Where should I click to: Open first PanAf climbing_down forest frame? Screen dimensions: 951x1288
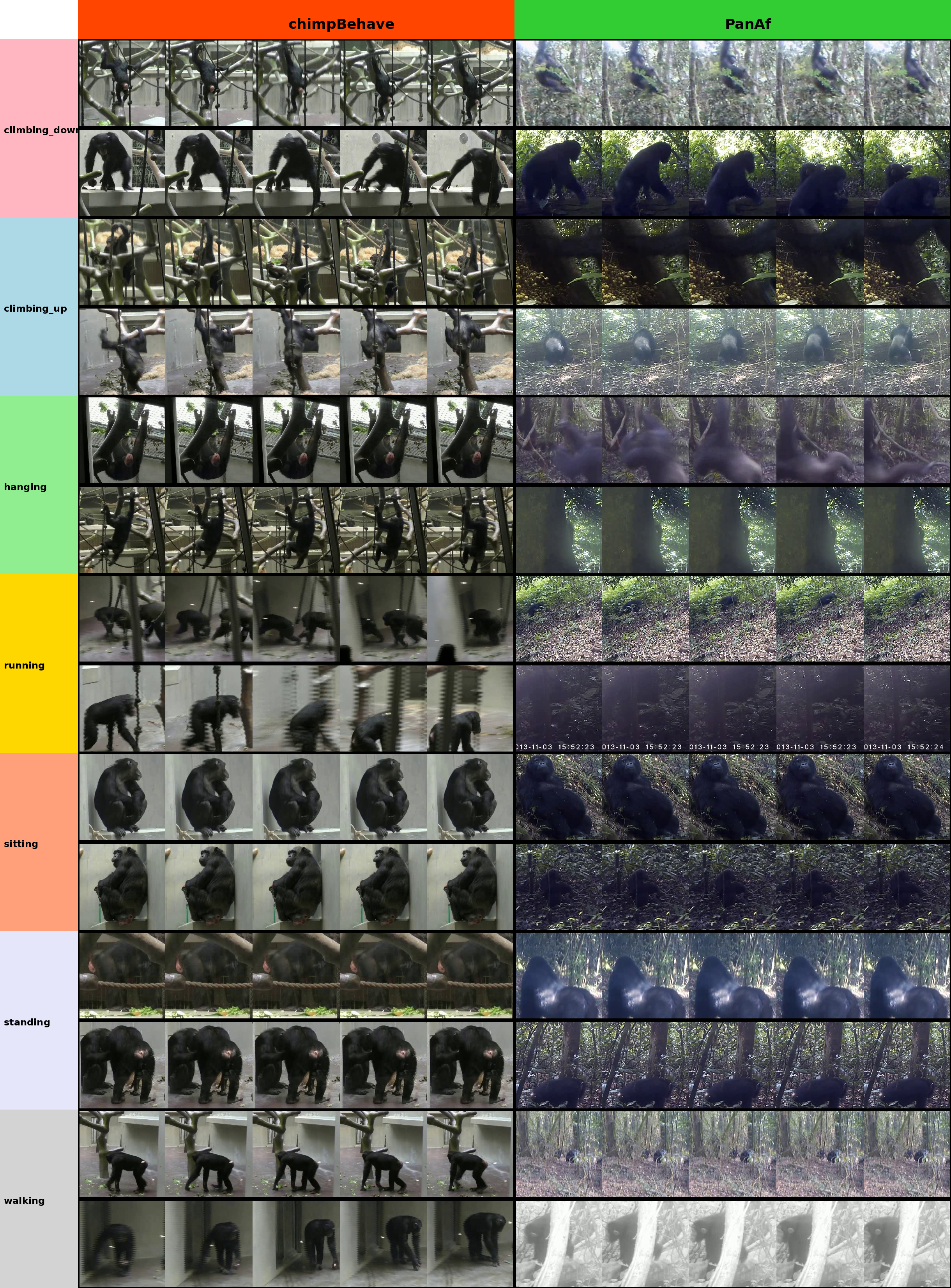(559, 83)
